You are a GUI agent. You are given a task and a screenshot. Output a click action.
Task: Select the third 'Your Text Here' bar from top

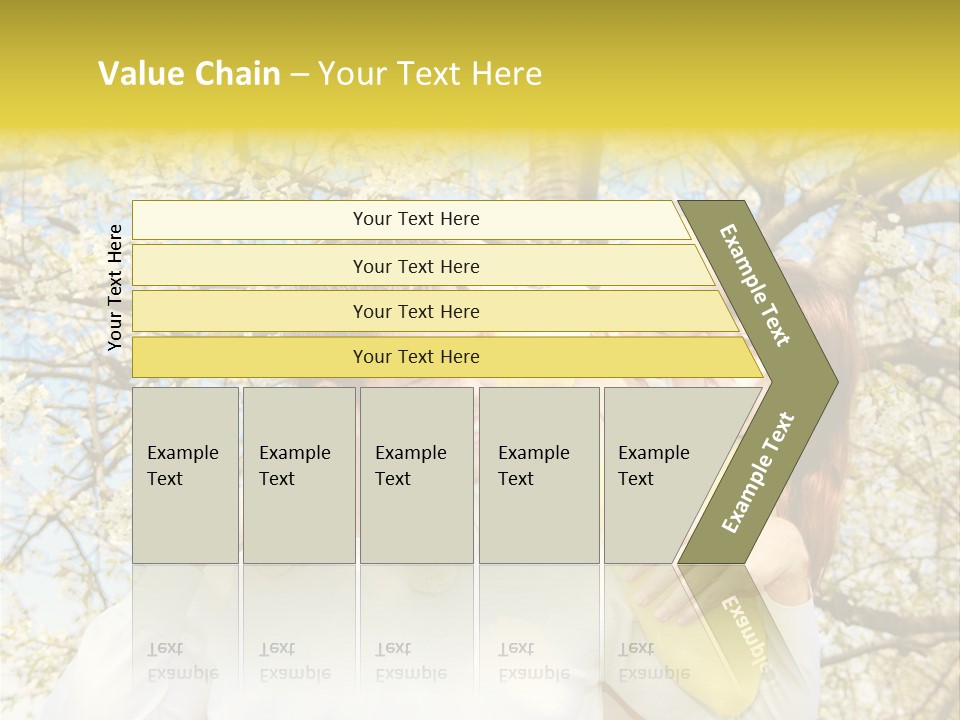(416, 311)
